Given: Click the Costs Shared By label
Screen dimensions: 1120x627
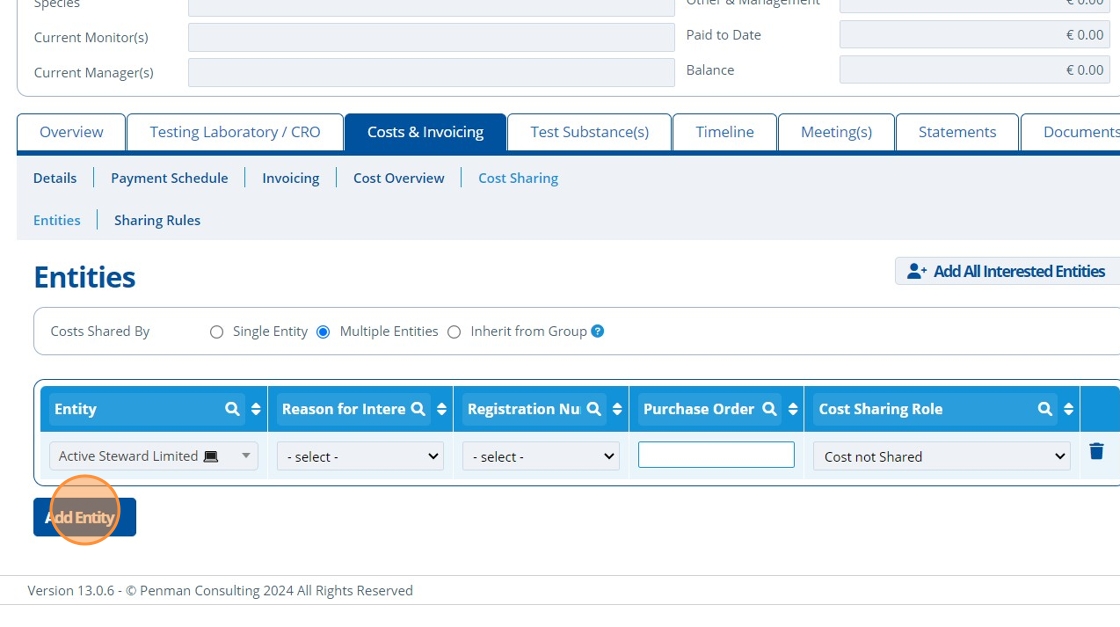Looking at the screenshot, I should (x=100, y=331).
